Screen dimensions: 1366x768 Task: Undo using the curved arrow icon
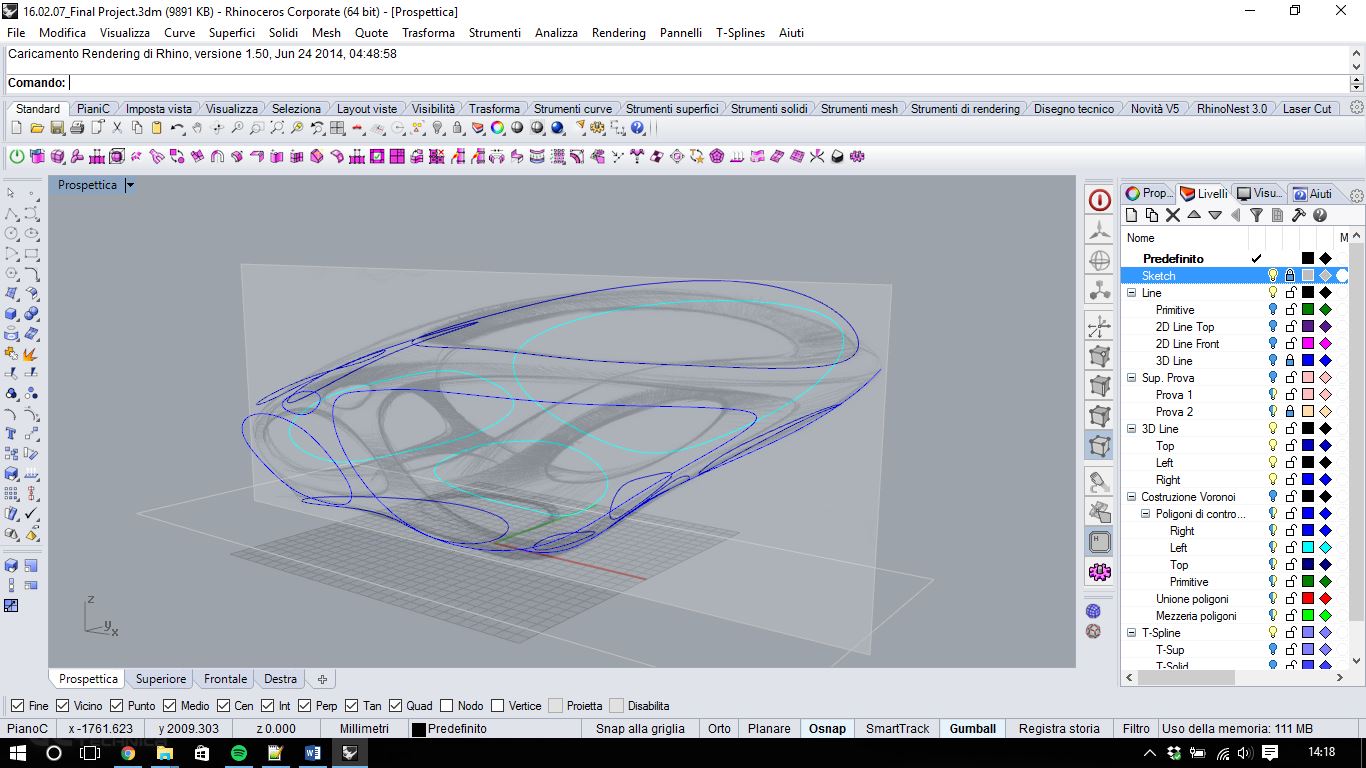tap(177, 128)
